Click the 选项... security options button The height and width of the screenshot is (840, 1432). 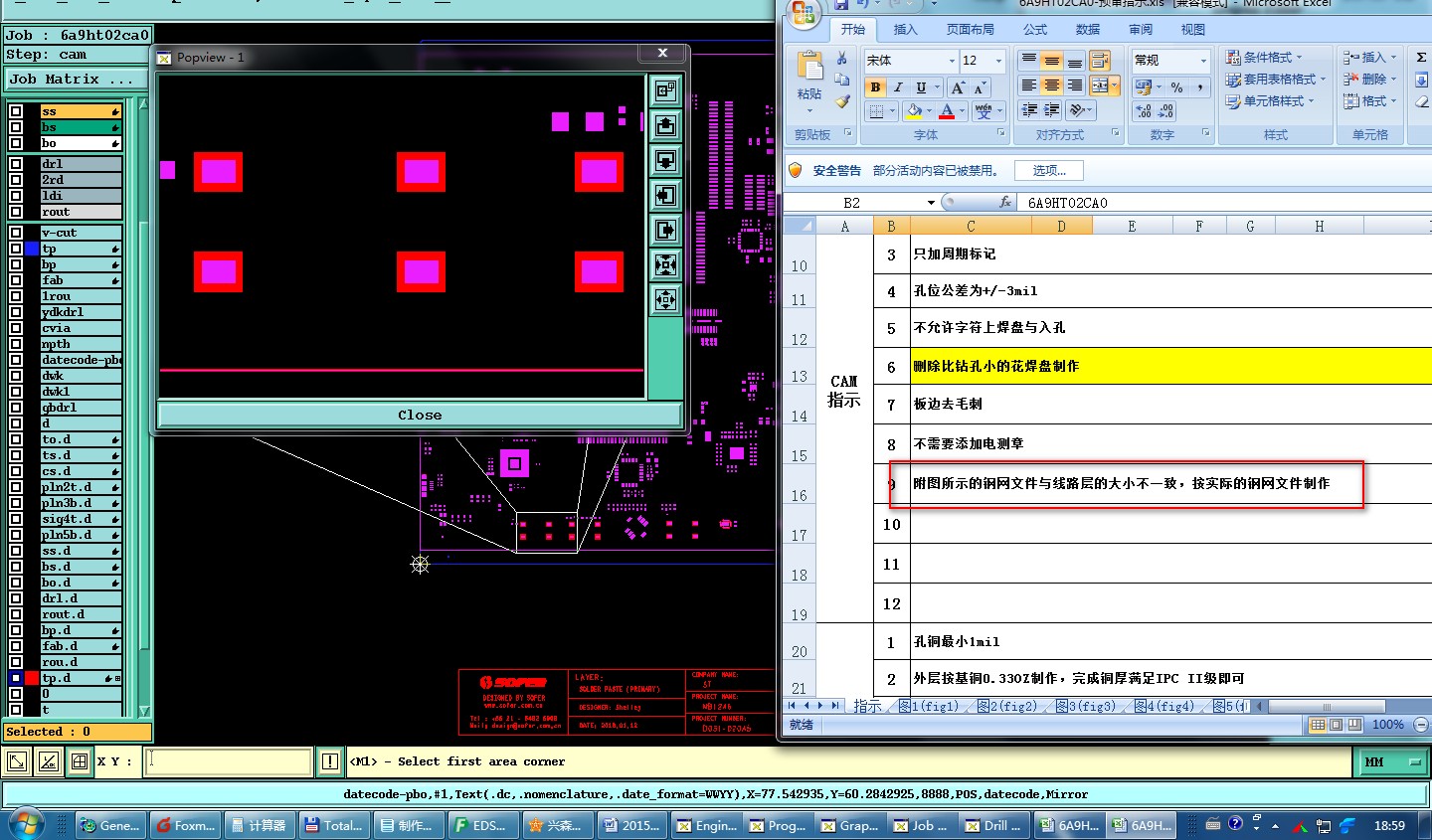1048,170
